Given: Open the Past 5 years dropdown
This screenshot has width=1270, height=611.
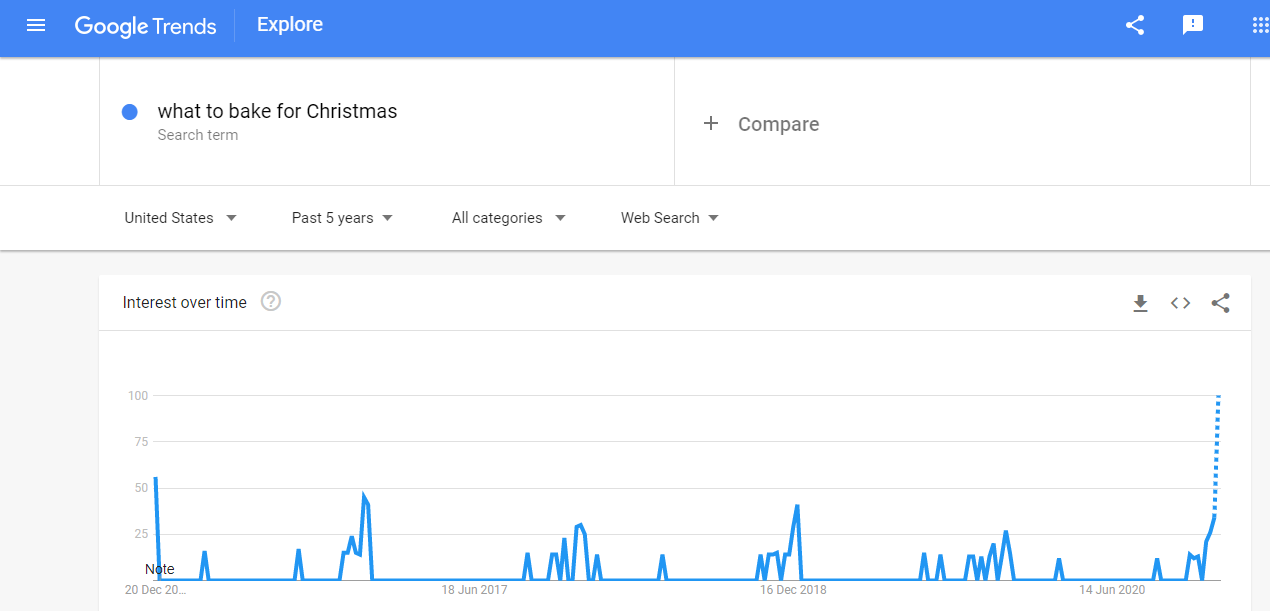Looking at the screenshot, I should pos(342,218).
